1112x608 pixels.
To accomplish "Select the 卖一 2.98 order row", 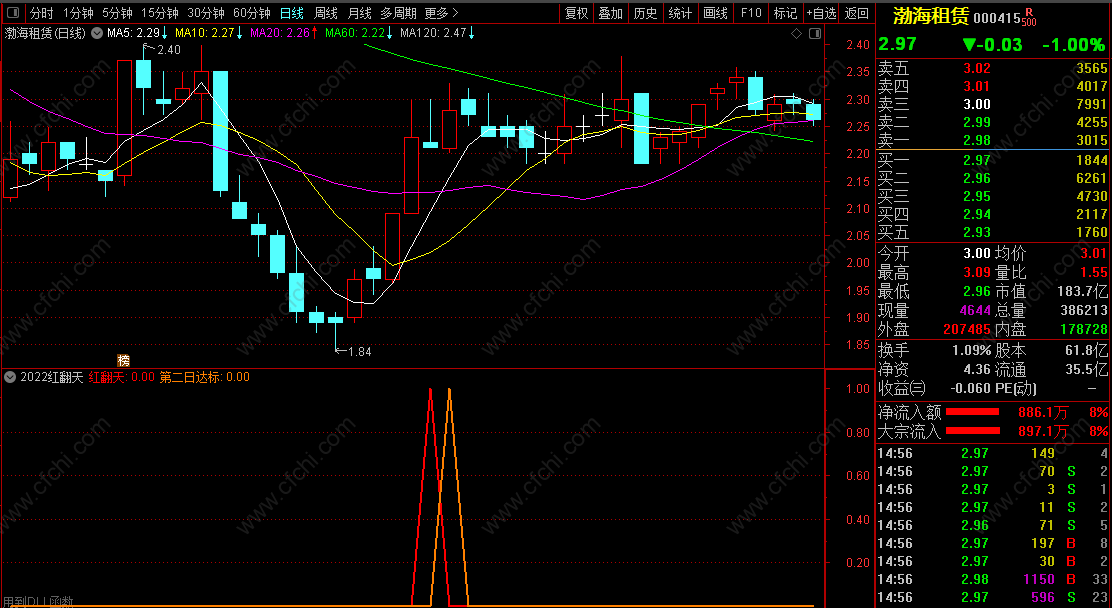I will [993, 140].
